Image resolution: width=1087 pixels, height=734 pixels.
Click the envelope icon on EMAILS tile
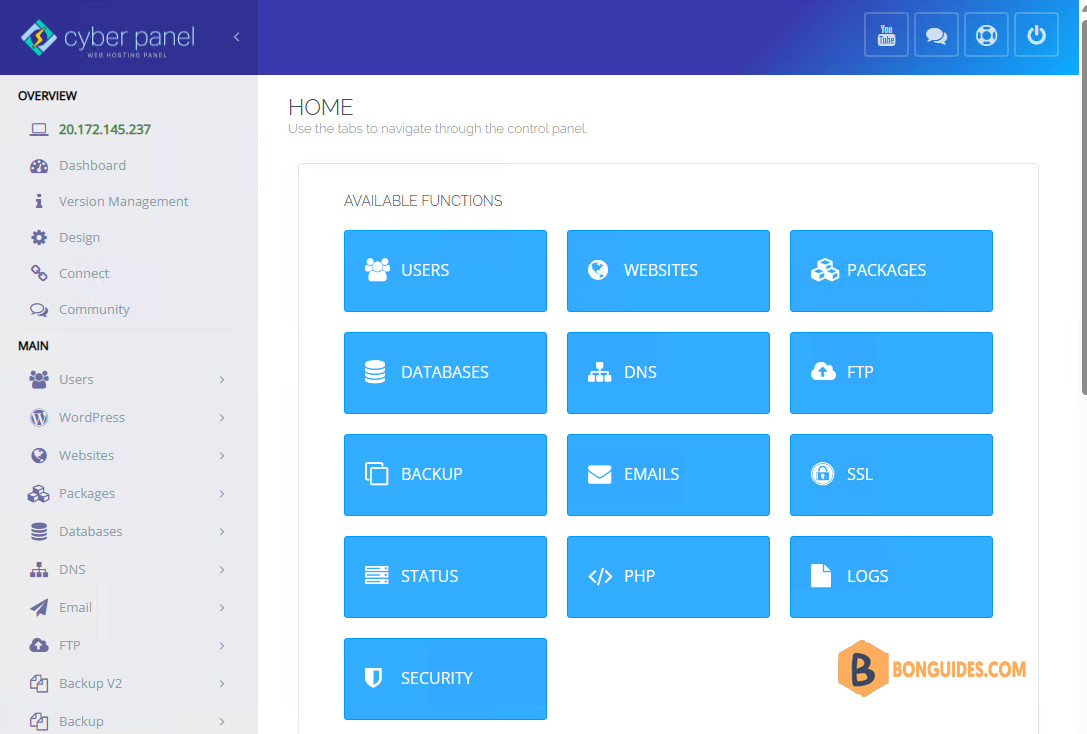600,475
